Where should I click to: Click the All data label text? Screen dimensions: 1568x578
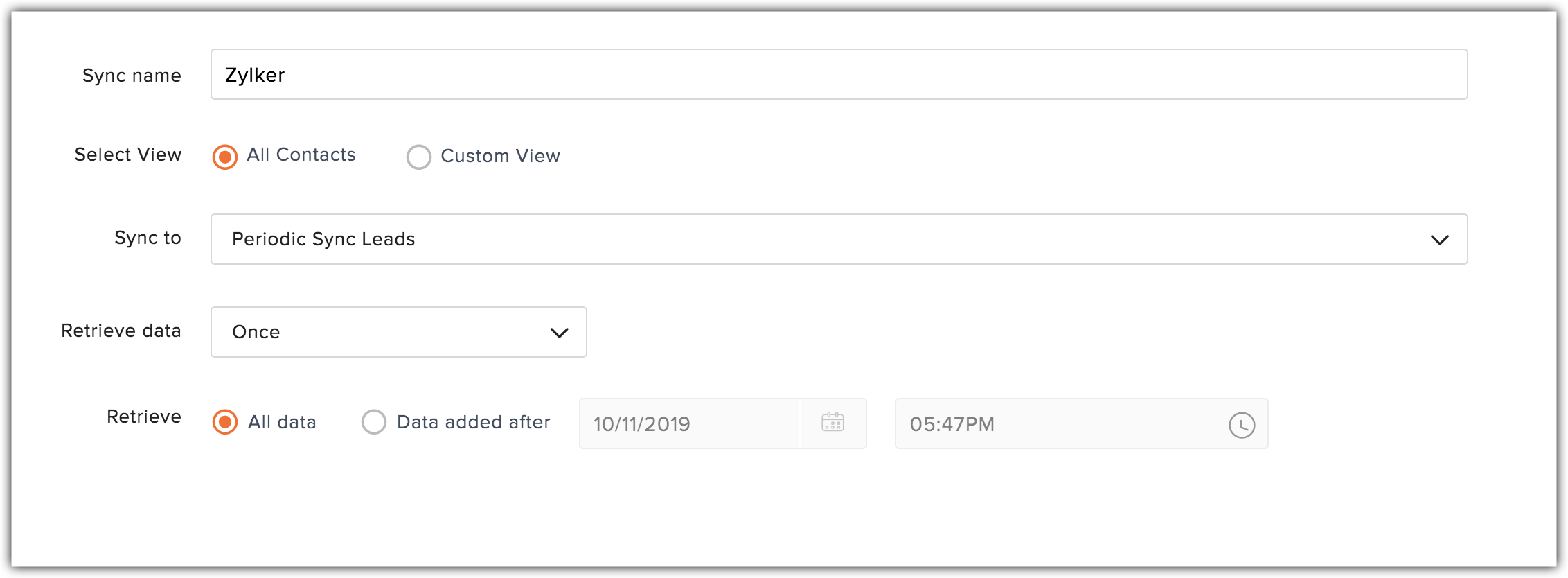282,422
